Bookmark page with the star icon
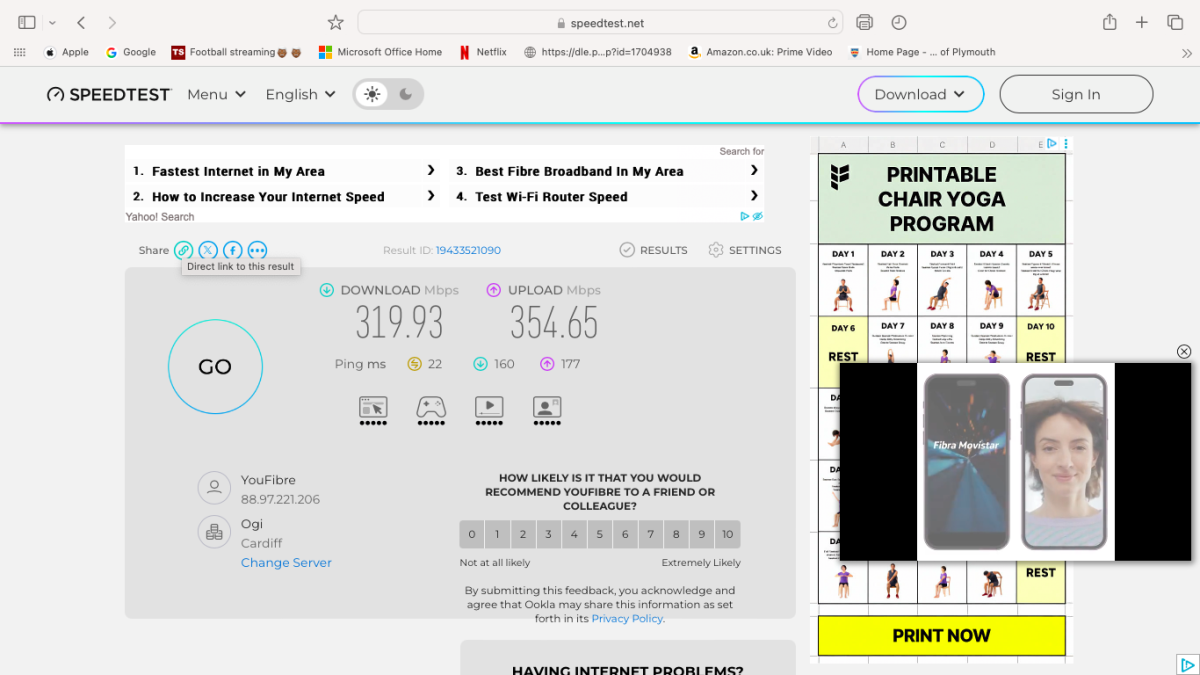Image resolution: width=1200 pixels, height=675 pixels. coord(336,22)
